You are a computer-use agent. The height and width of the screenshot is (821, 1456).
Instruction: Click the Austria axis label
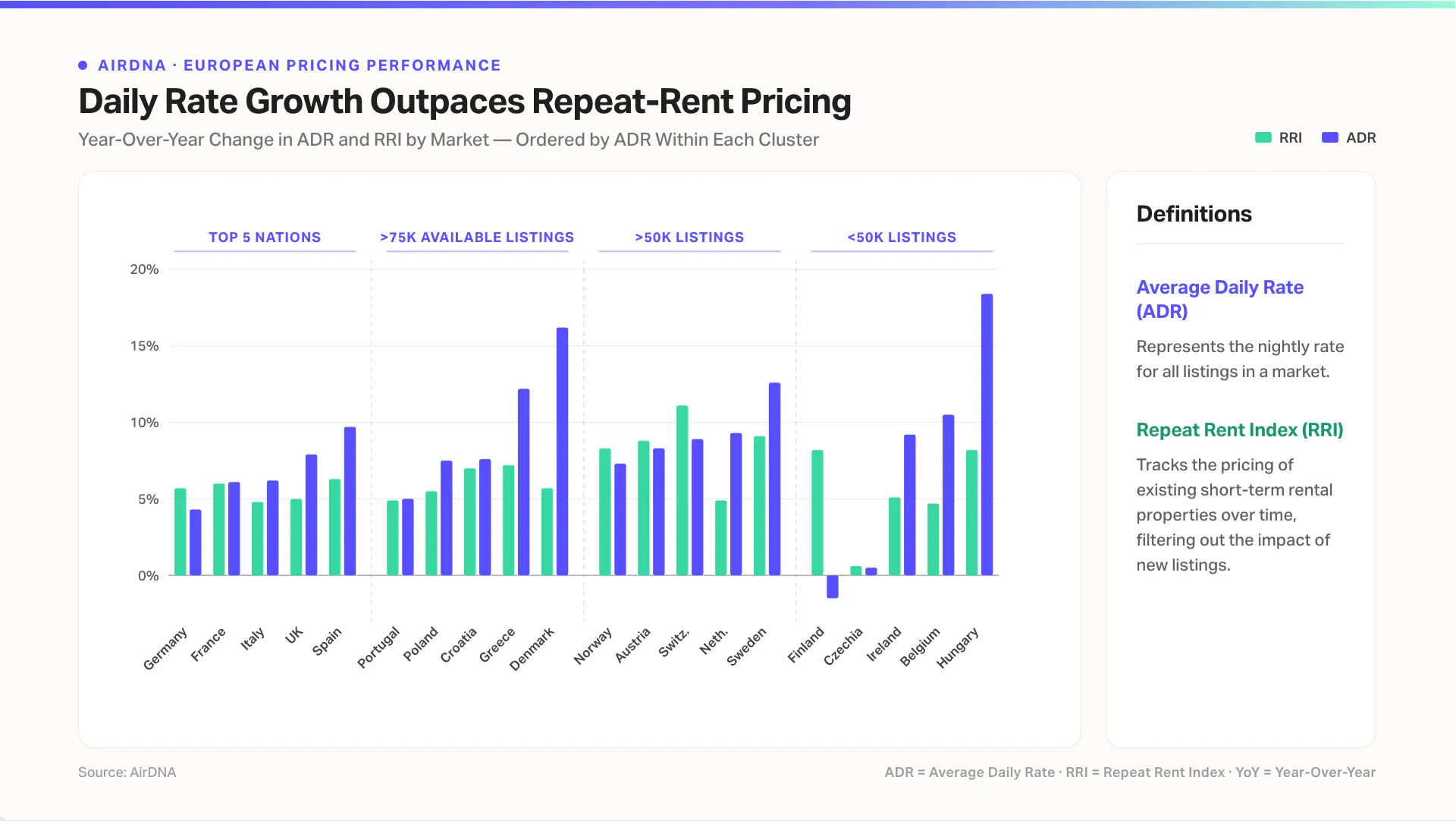click(x=633, y=645)
